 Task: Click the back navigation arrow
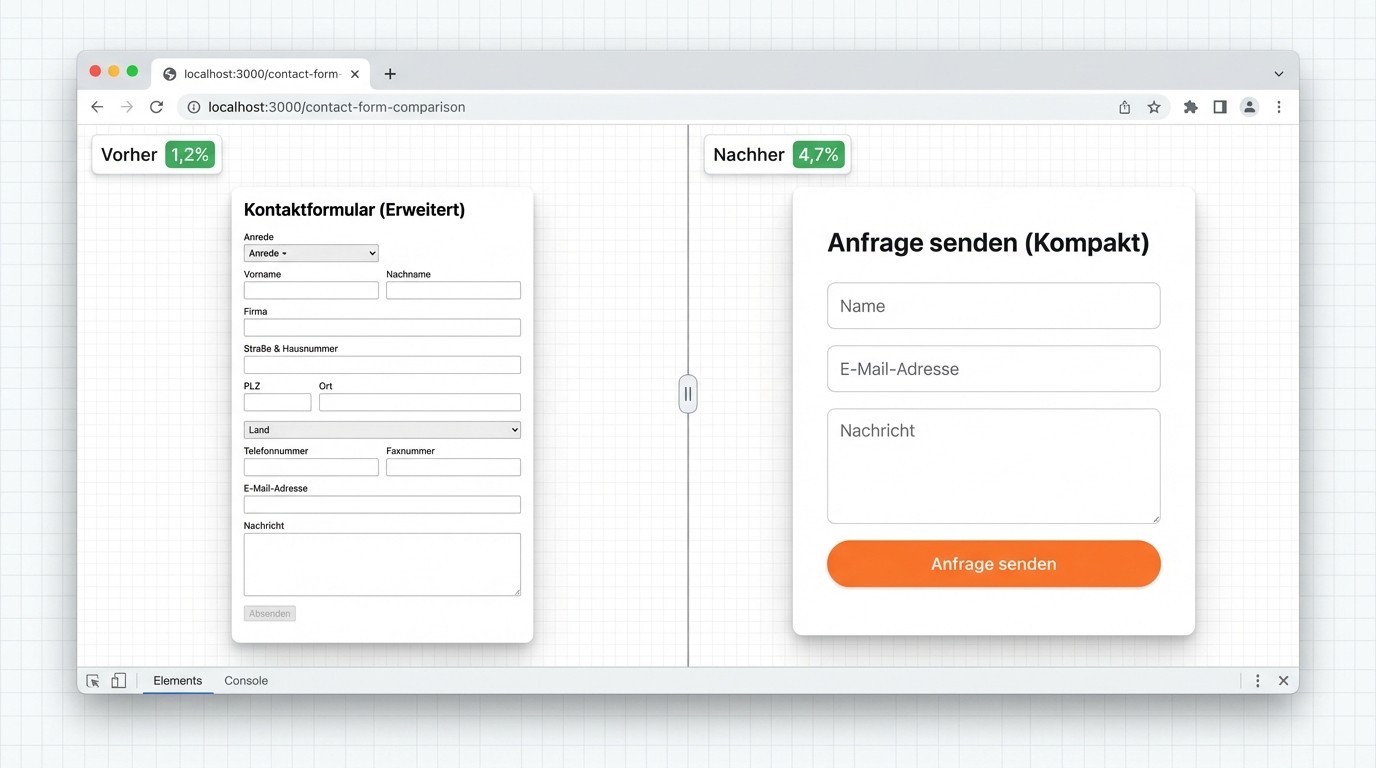click(x=96, y=106)
